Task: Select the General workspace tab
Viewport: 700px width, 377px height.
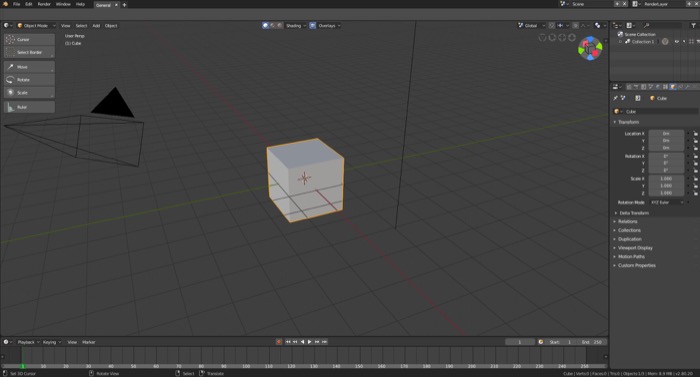Action: 104,5
